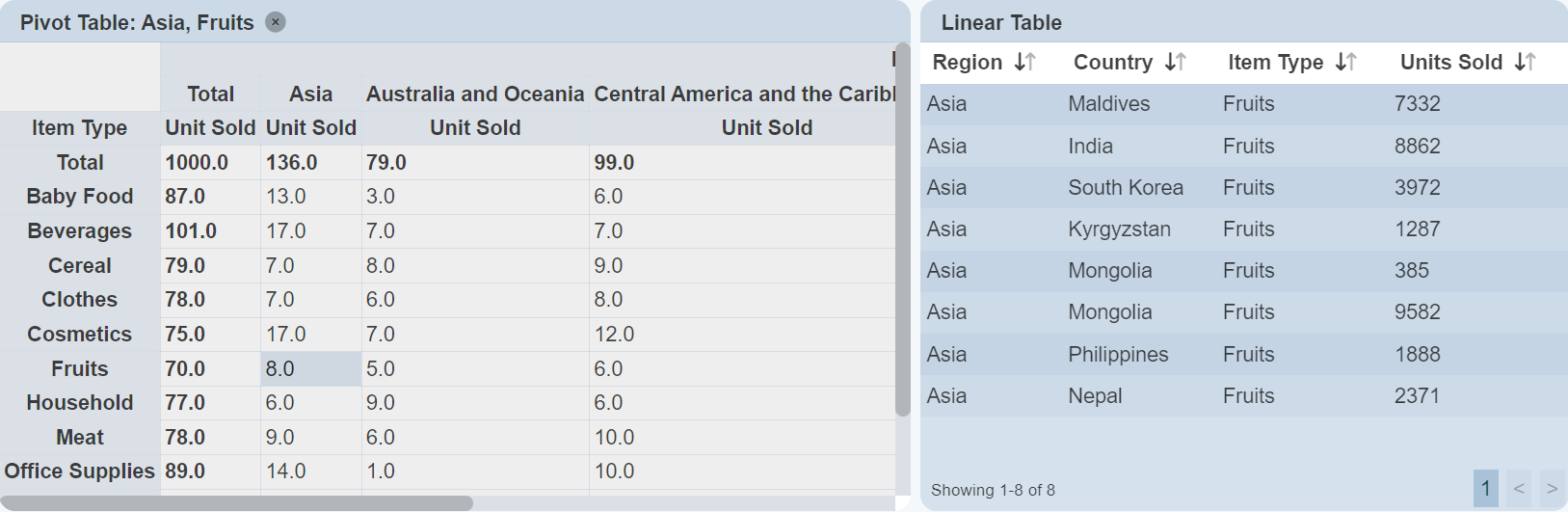This screenshot has height=512, width=1568.
Task: Sort by Item Type column icon
Action: (1346, 63)
